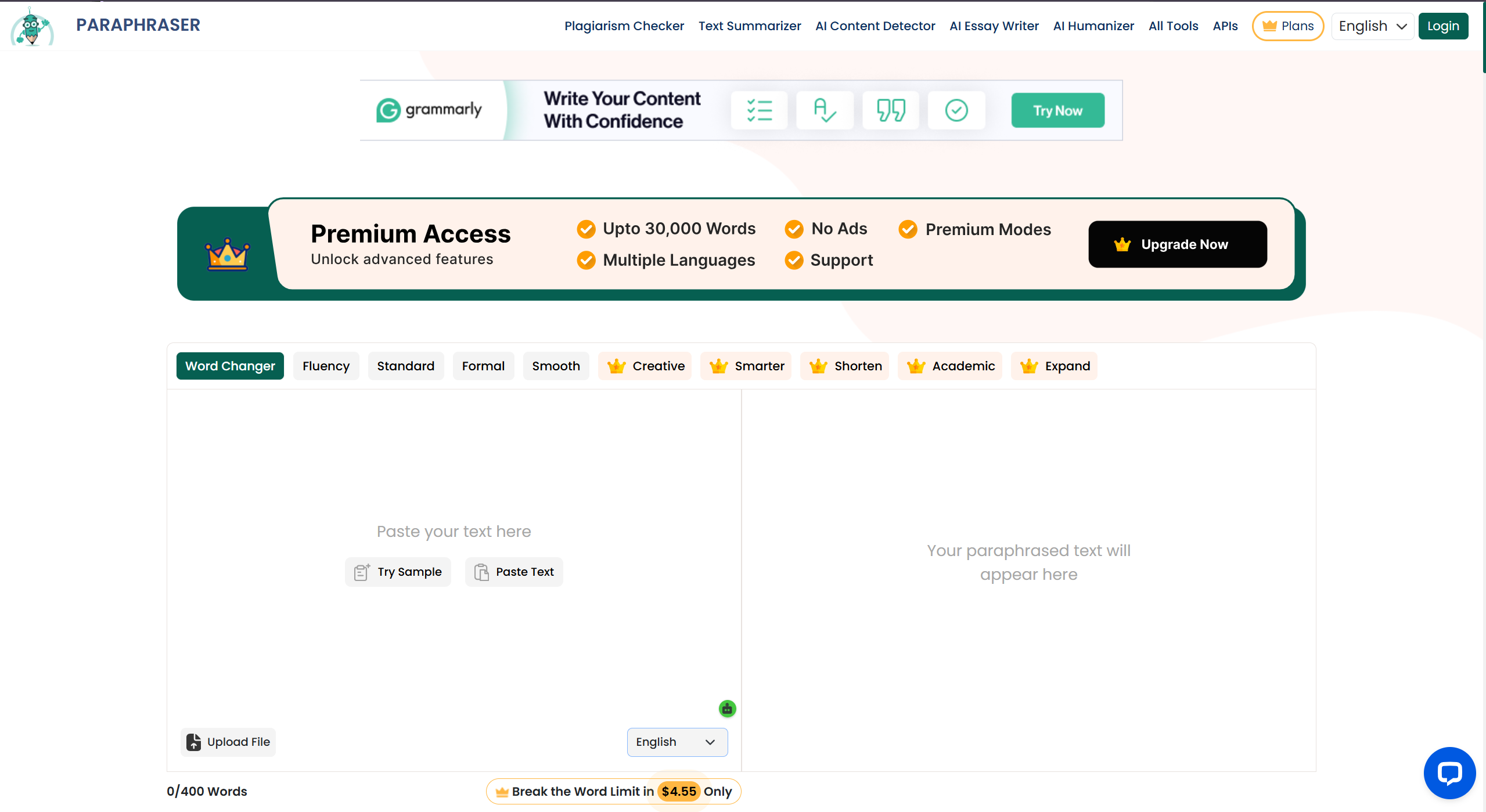
Task: Click the Premium Access heading
Action: 411,234
